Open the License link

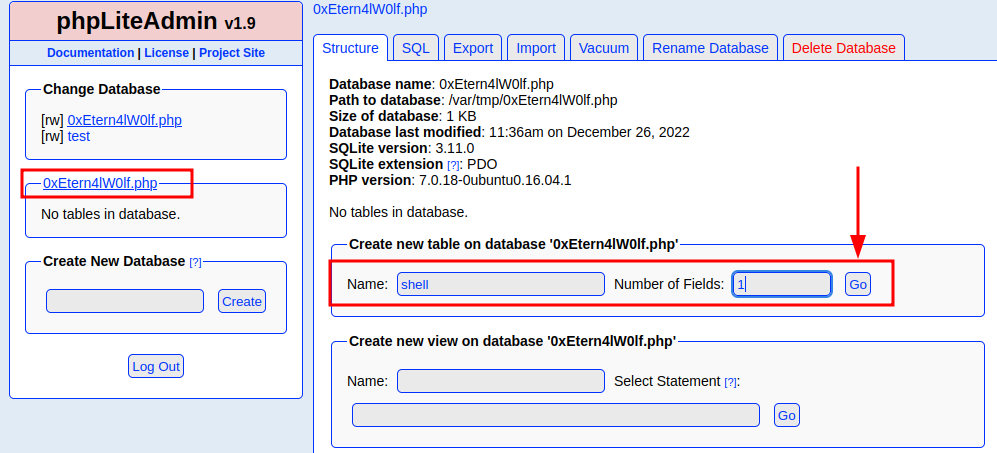click(167, 53)
